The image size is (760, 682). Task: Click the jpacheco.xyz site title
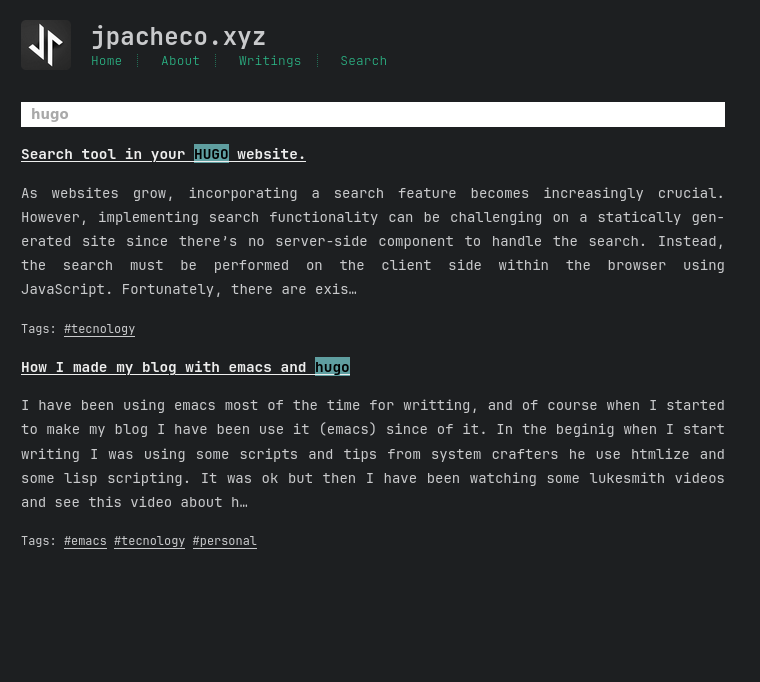tap(178, 37)
